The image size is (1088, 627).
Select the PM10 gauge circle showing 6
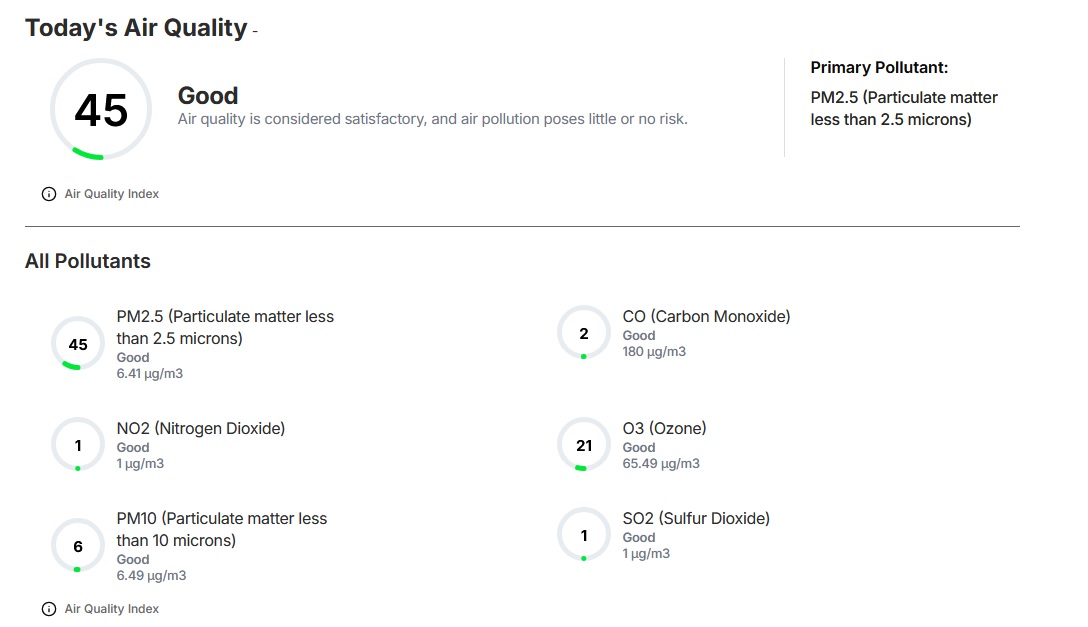(x=78, y=547)
